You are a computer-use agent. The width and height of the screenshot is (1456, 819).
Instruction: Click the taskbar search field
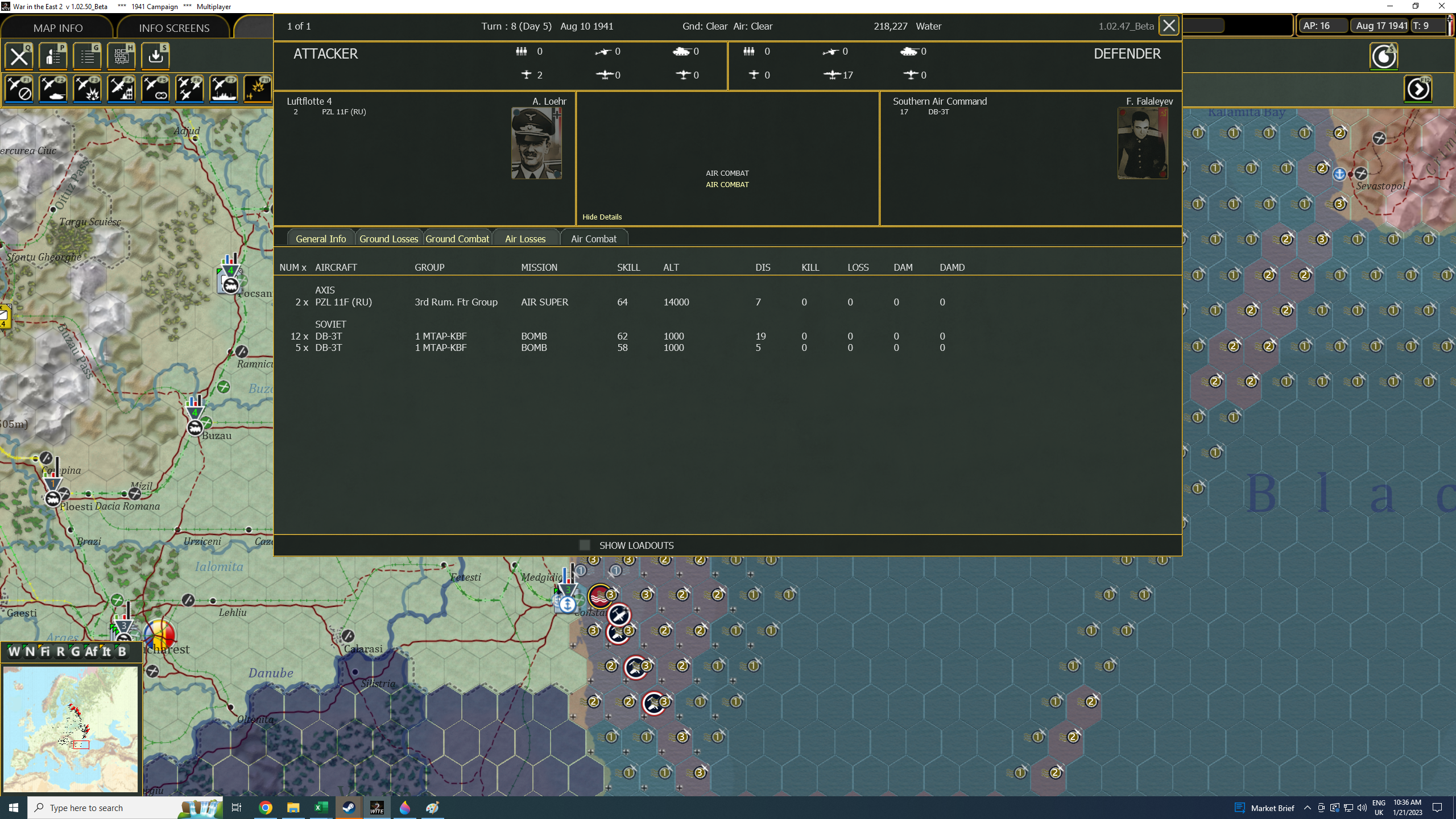click(x=126, y=808)
